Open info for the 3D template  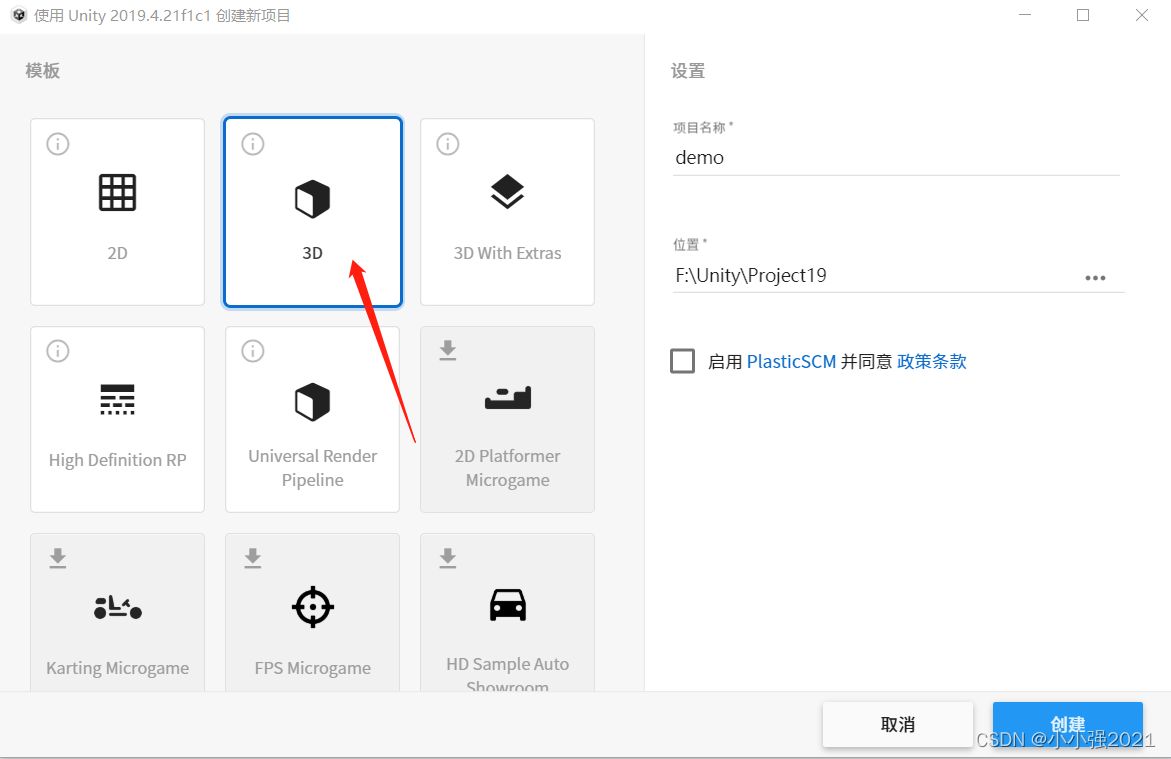coord(252,144)
